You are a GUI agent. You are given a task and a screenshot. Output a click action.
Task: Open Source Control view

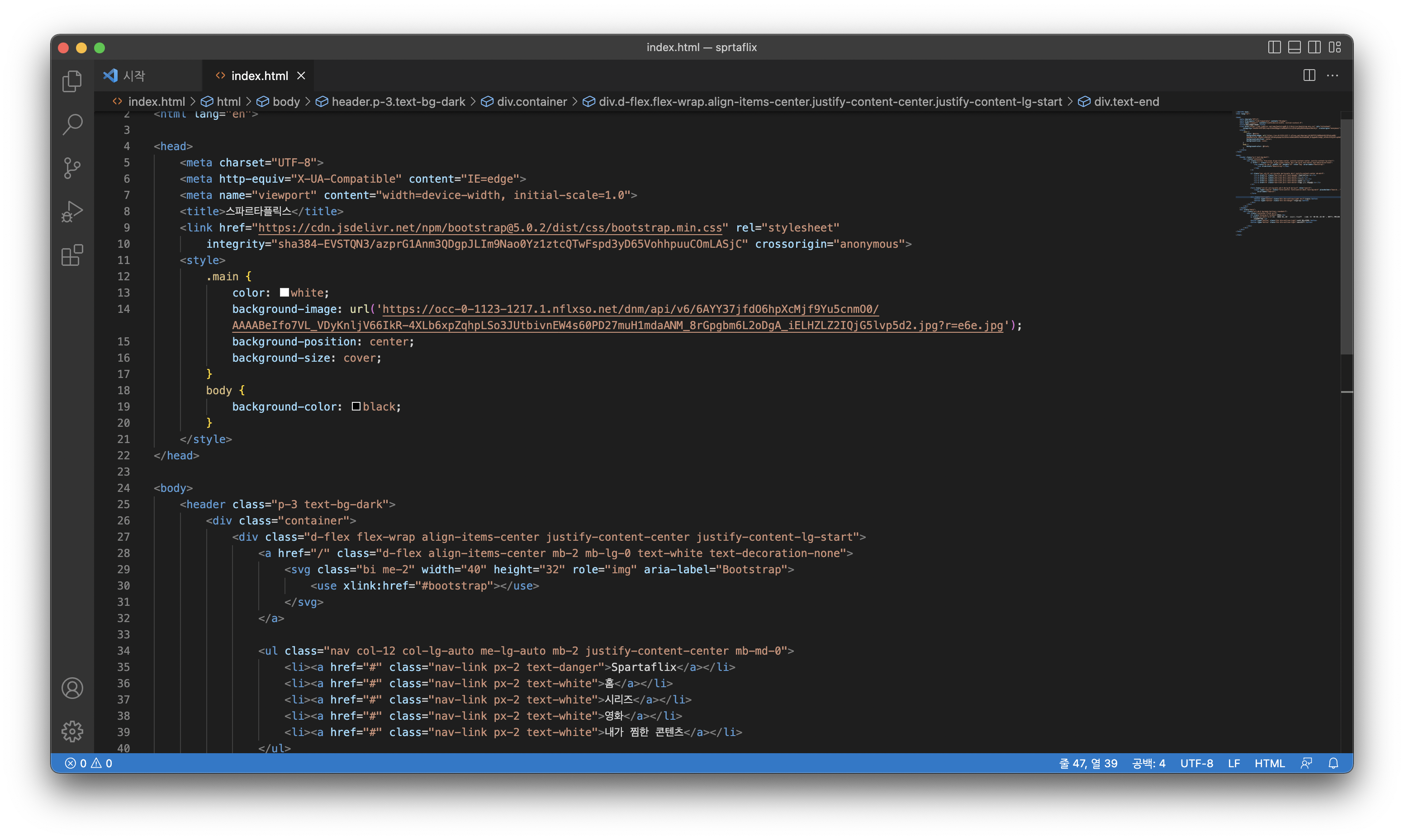pos(72,168)
